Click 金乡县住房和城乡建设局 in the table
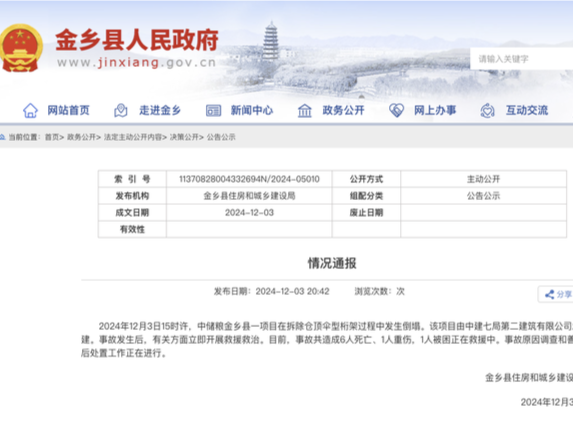Viewport: 573px width, 431px height. (249, 196)
